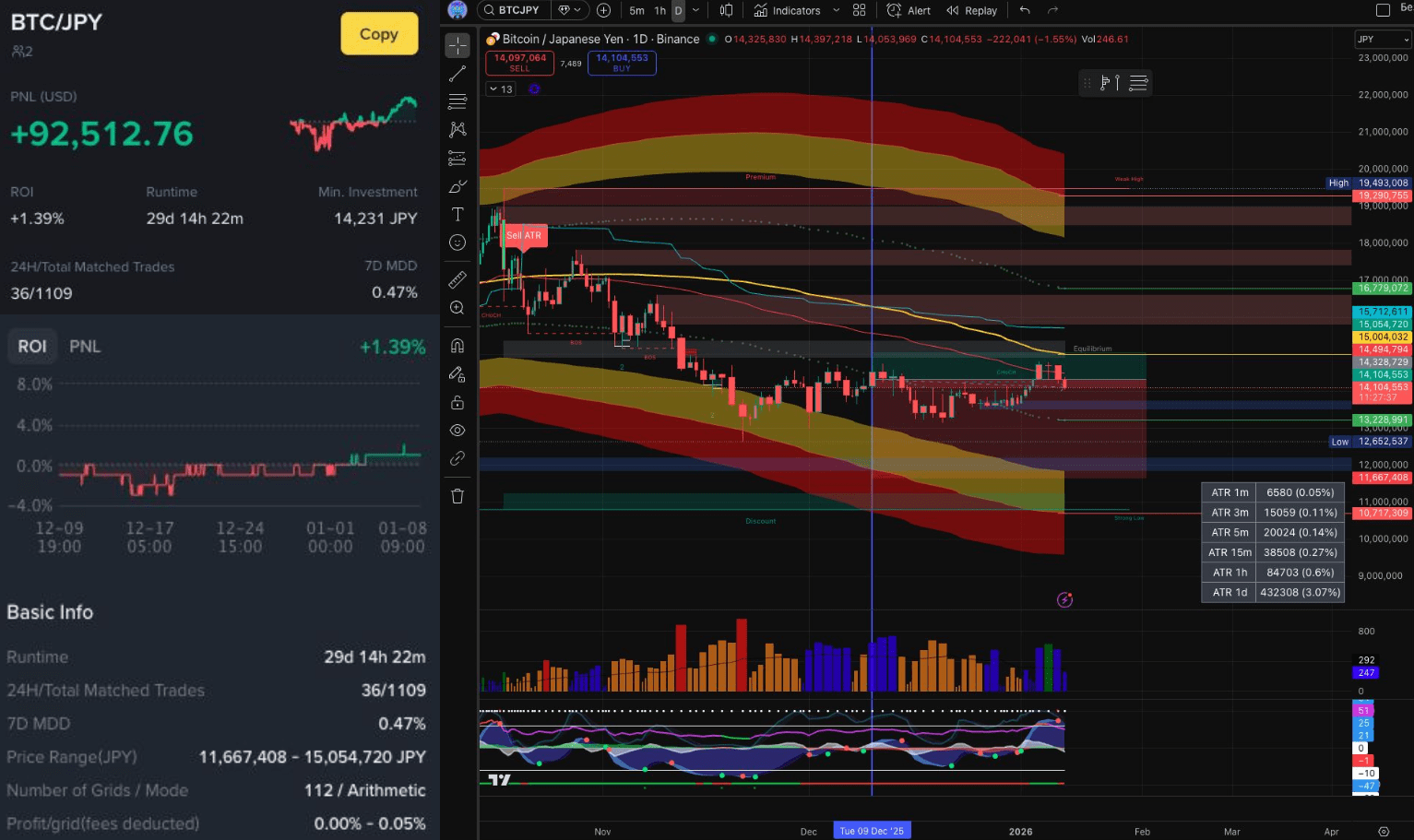The width and height of the screenshot is (1414, 840).
Task: Open chart settings gear at bottom right
Action: pos(1383,831)
